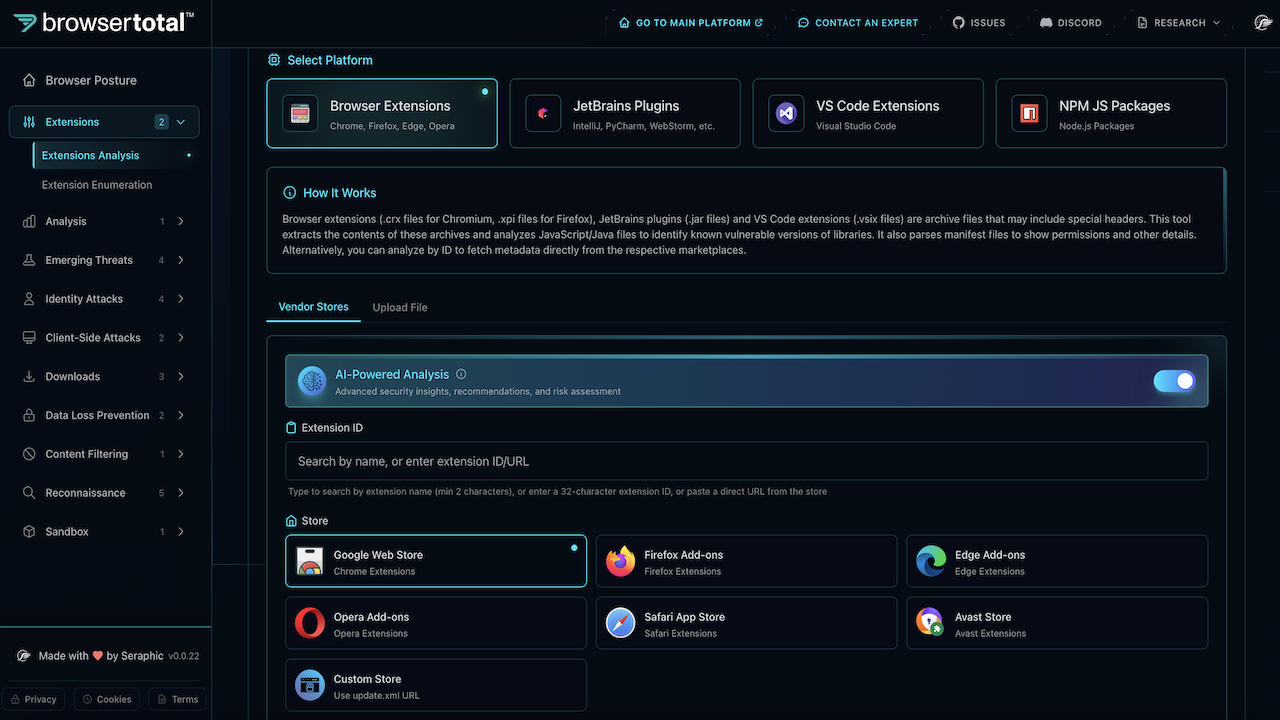Pick Safari App Store option

click(x=747, y=623)
